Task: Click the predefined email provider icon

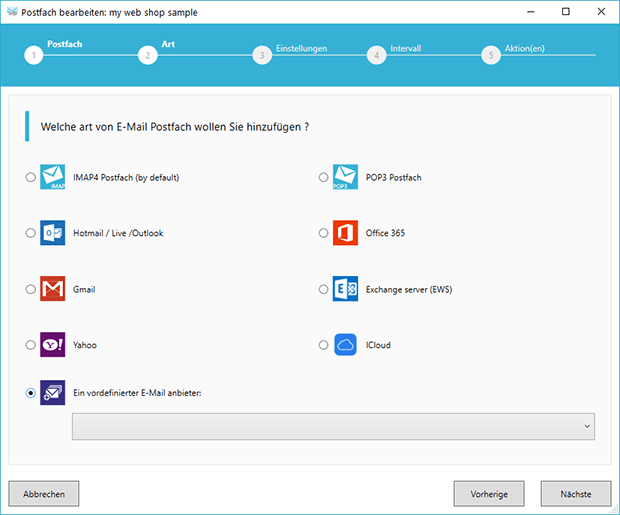Action: coord(53,392)
